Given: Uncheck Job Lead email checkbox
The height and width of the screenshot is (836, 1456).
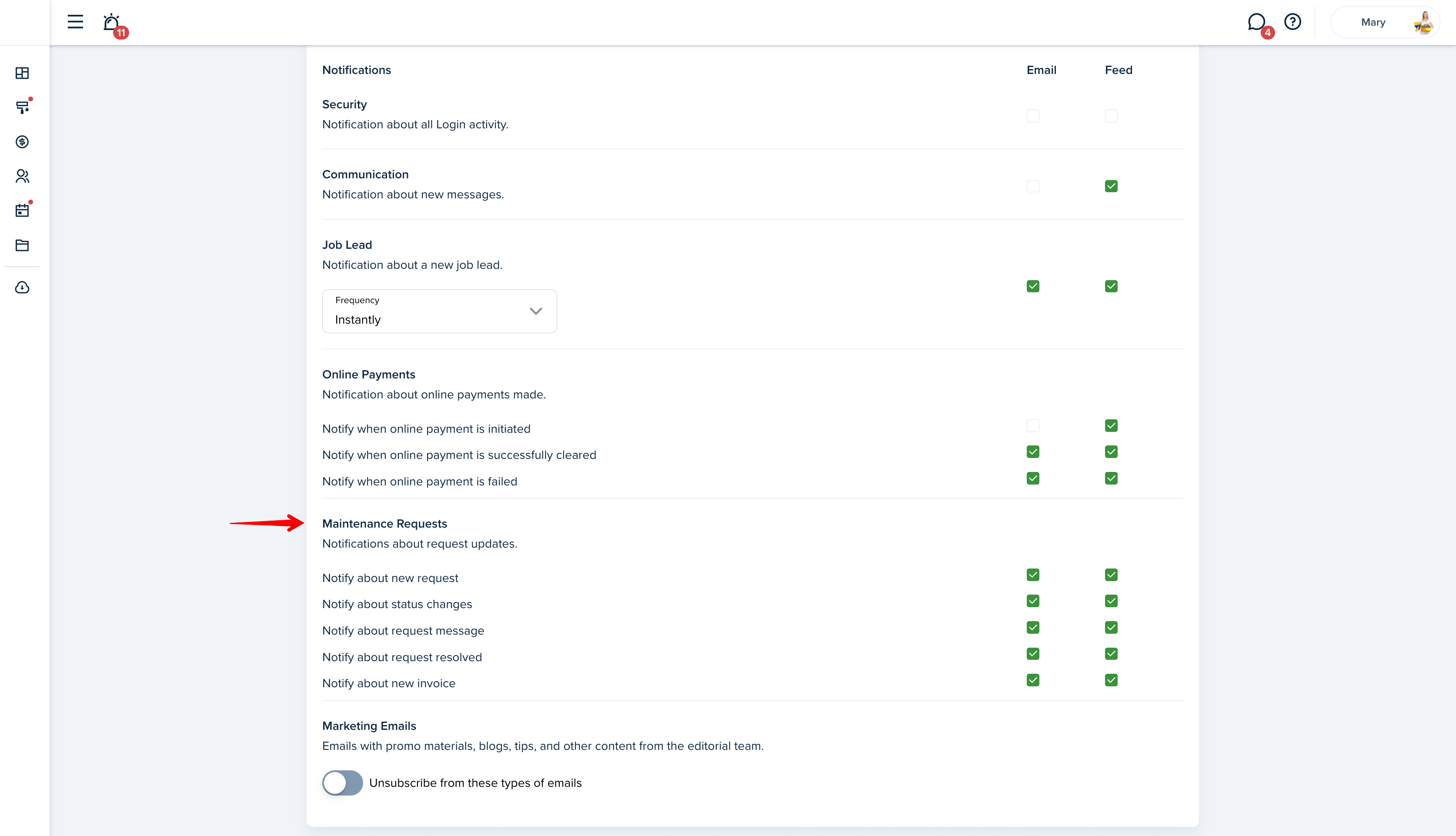Looking at the screenshot, I should point(1033,286).
